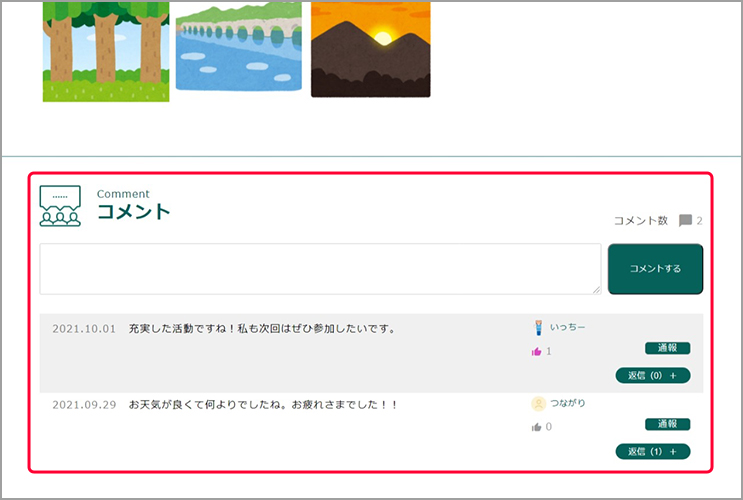Open the いっちー username link
The width and height of the screenshot is (743, 500).
pos(568,327)
